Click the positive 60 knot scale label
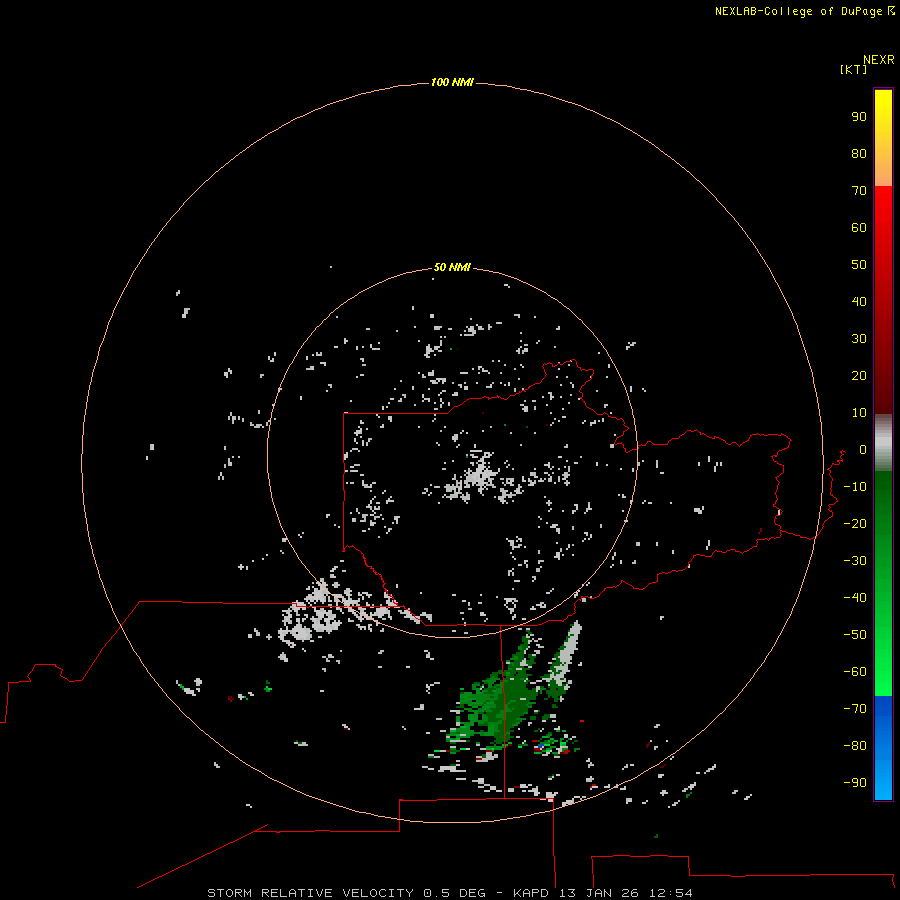The image size is (900, 900). [859, 227]
